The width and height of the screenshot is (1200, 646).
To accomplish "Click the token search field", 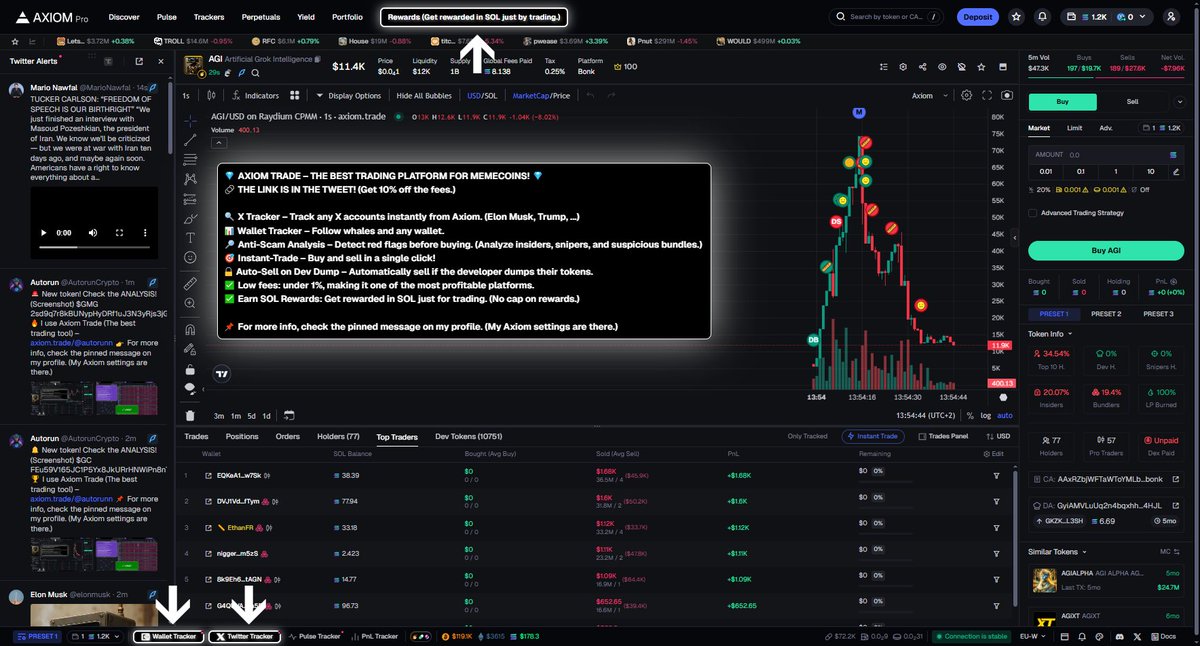I will 886,17.
